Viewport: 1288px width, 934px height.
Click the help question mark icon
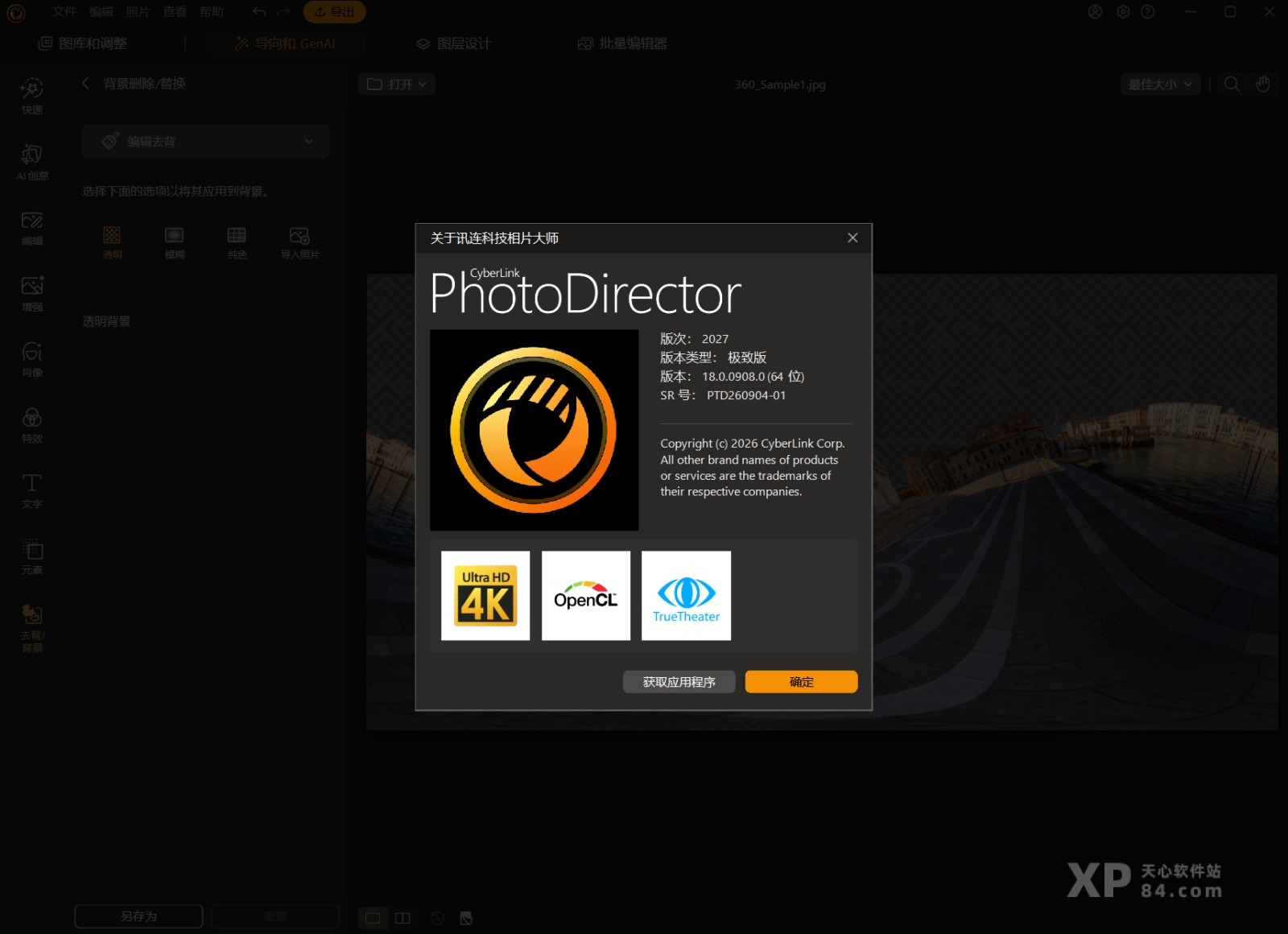(x=1148, y=11)
